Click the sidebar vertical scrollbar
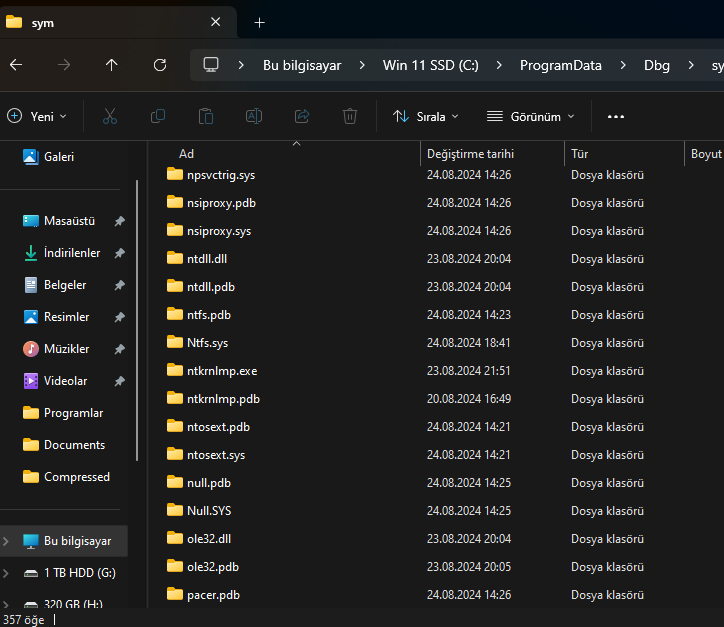The image size is (724, 627). pos(137,320)
